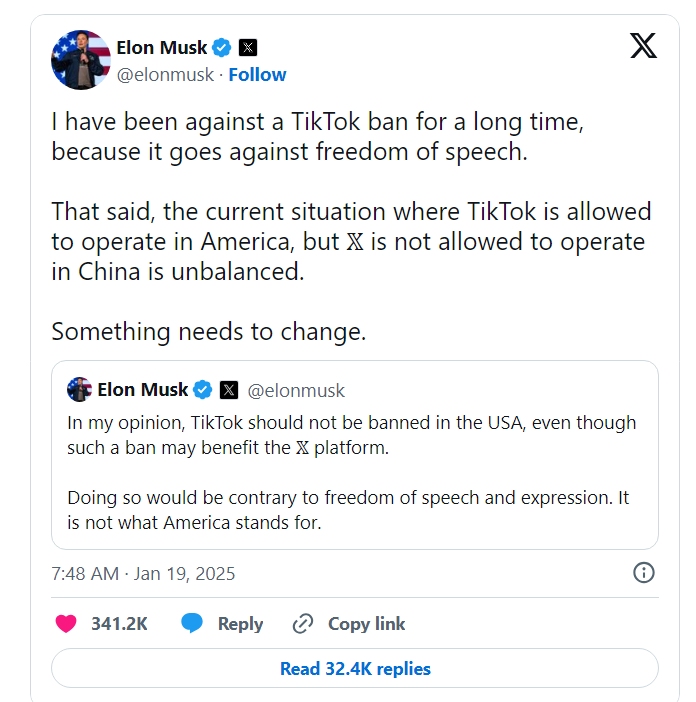Follow the elonmusk account
The width and height of the screenshot is (696, 702).
click(x=257, y=75)
